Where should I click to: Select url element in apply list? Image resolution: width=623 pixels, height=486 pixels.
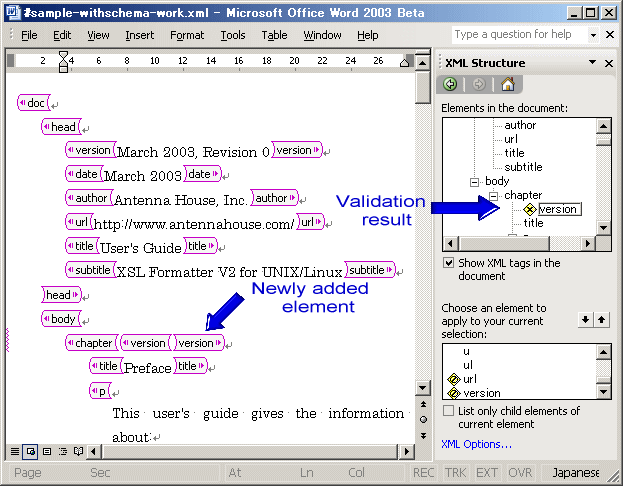[470, 379]
